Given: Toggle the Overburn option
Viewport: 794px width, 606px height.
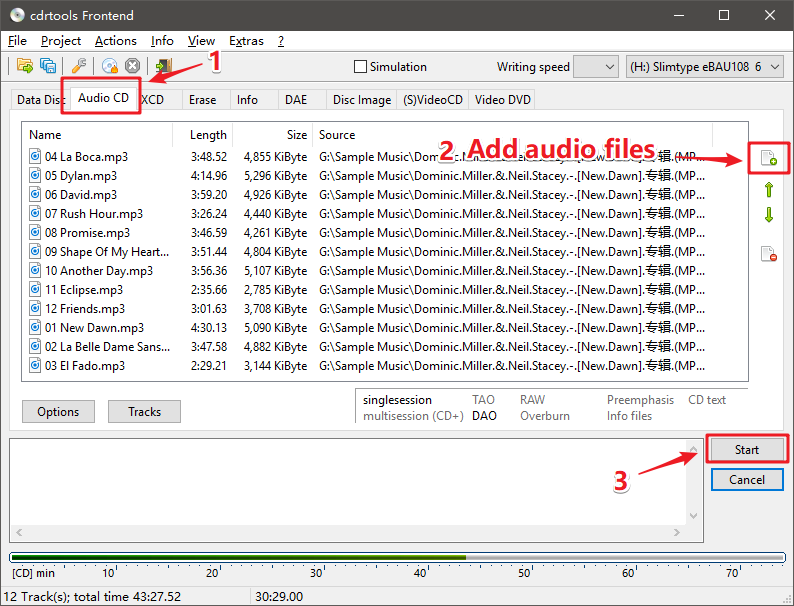Looking at the screenshot, I should point(545,416).
